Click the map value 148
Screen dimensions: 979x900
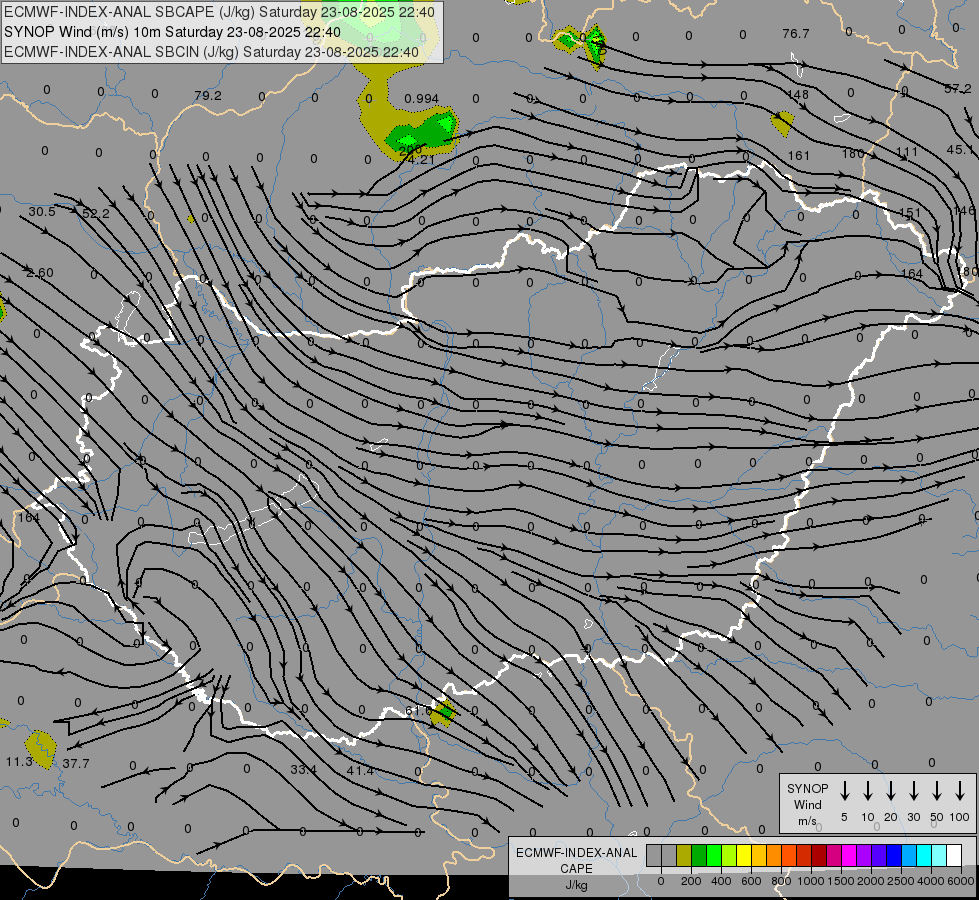click(x=798, y=94)
